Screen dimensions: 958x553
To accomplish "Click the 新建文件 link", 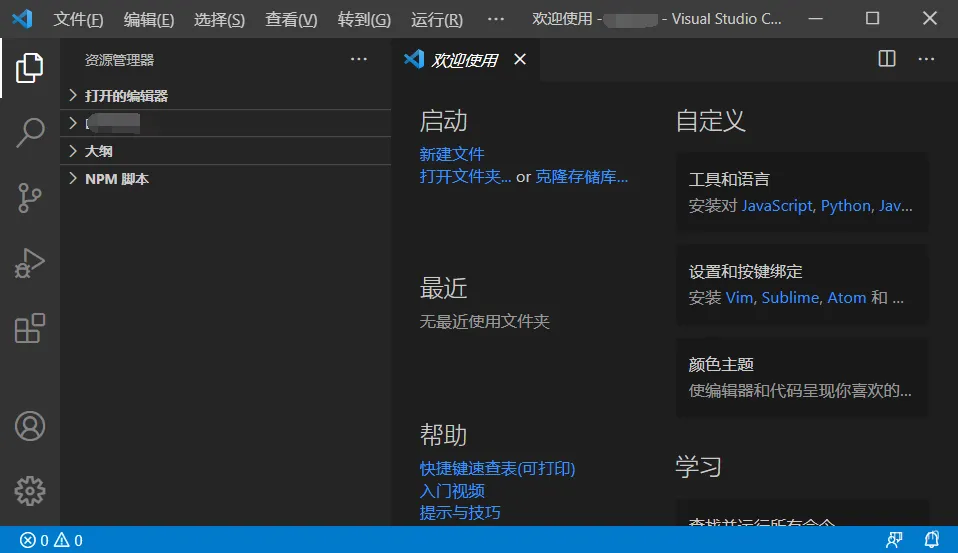I will (452, 154).
